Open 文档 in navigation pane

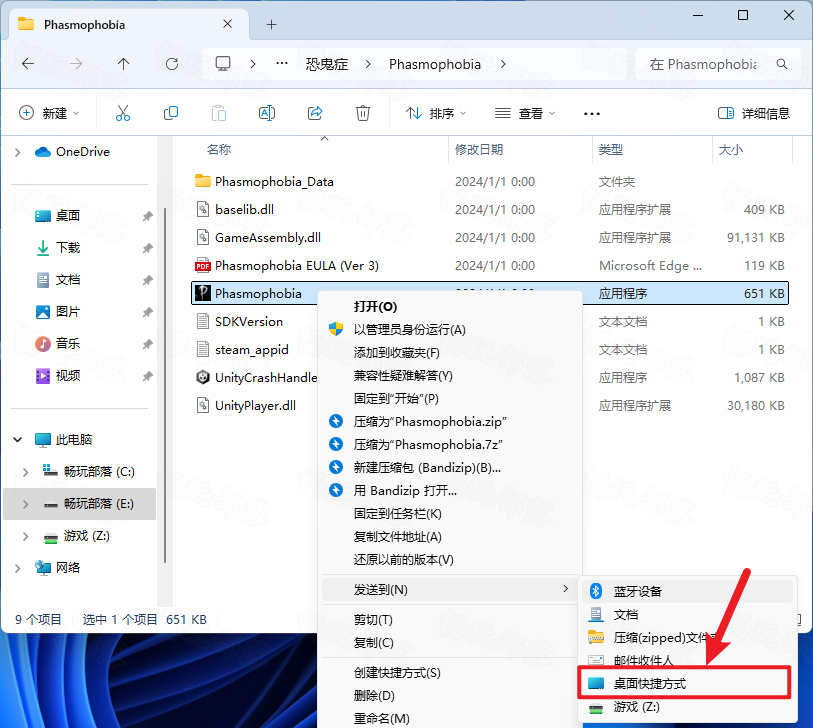pyautogui.click(x=67, y=280)
